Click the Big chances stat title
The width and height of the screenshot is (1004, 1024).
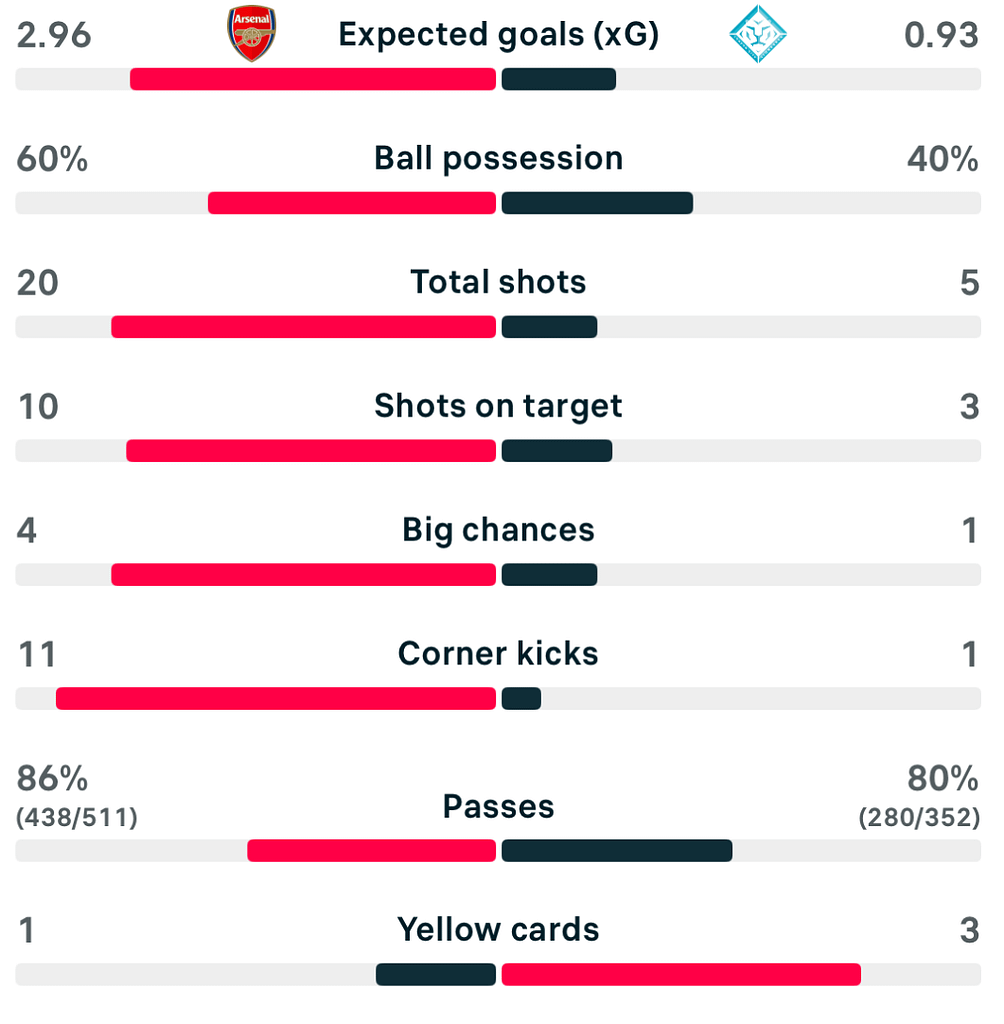(498, 530)
